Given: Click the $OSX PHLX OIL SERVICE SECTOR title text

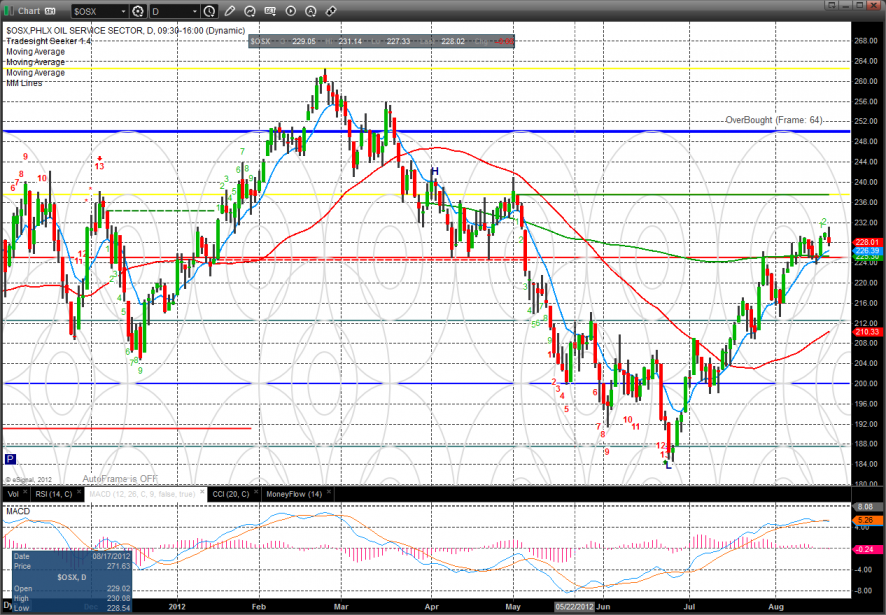Looking at the screenshot, I should (126, 31).
